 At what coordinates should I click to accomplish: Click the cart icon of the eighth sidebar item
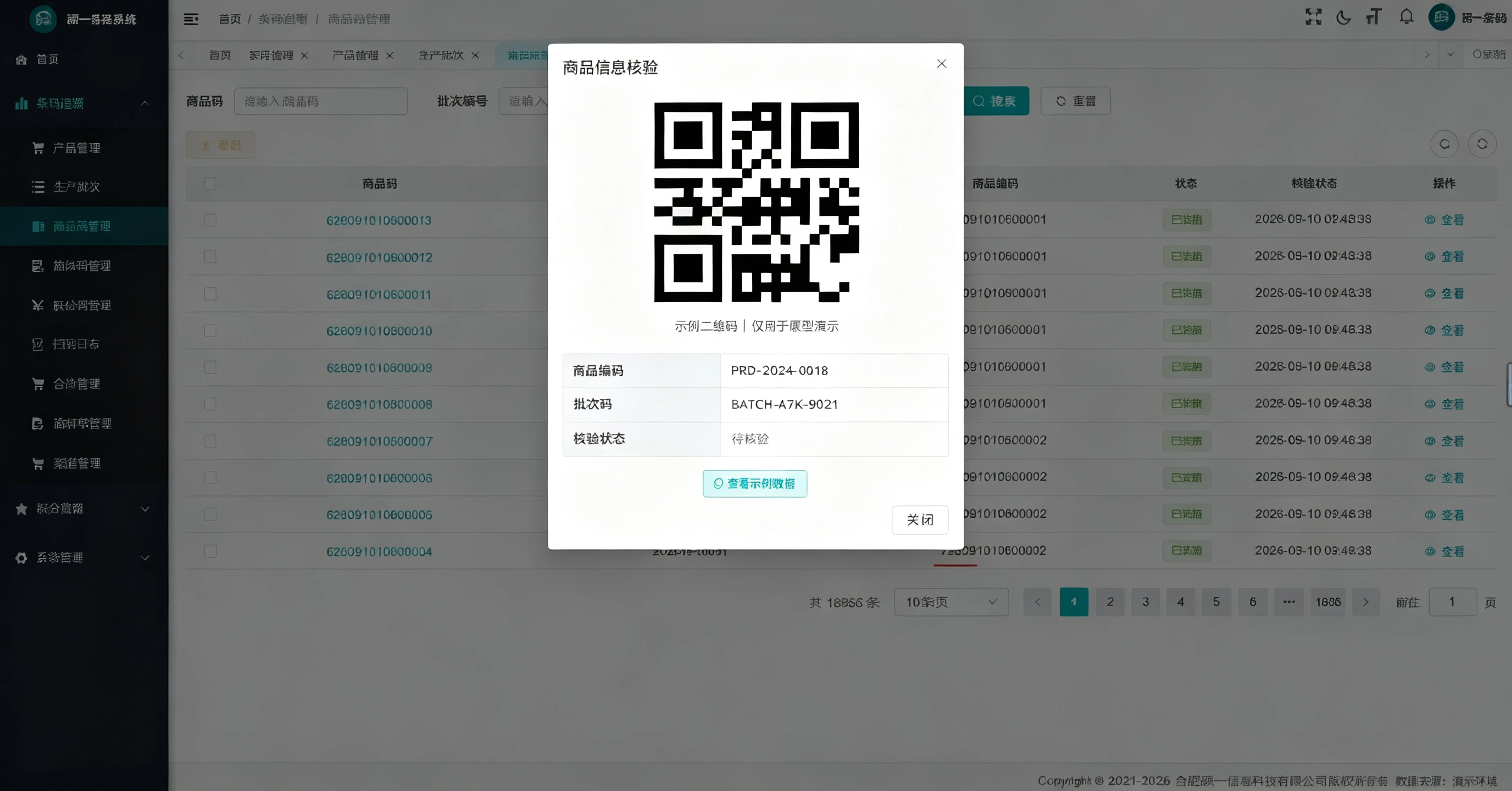coord(38,384)
